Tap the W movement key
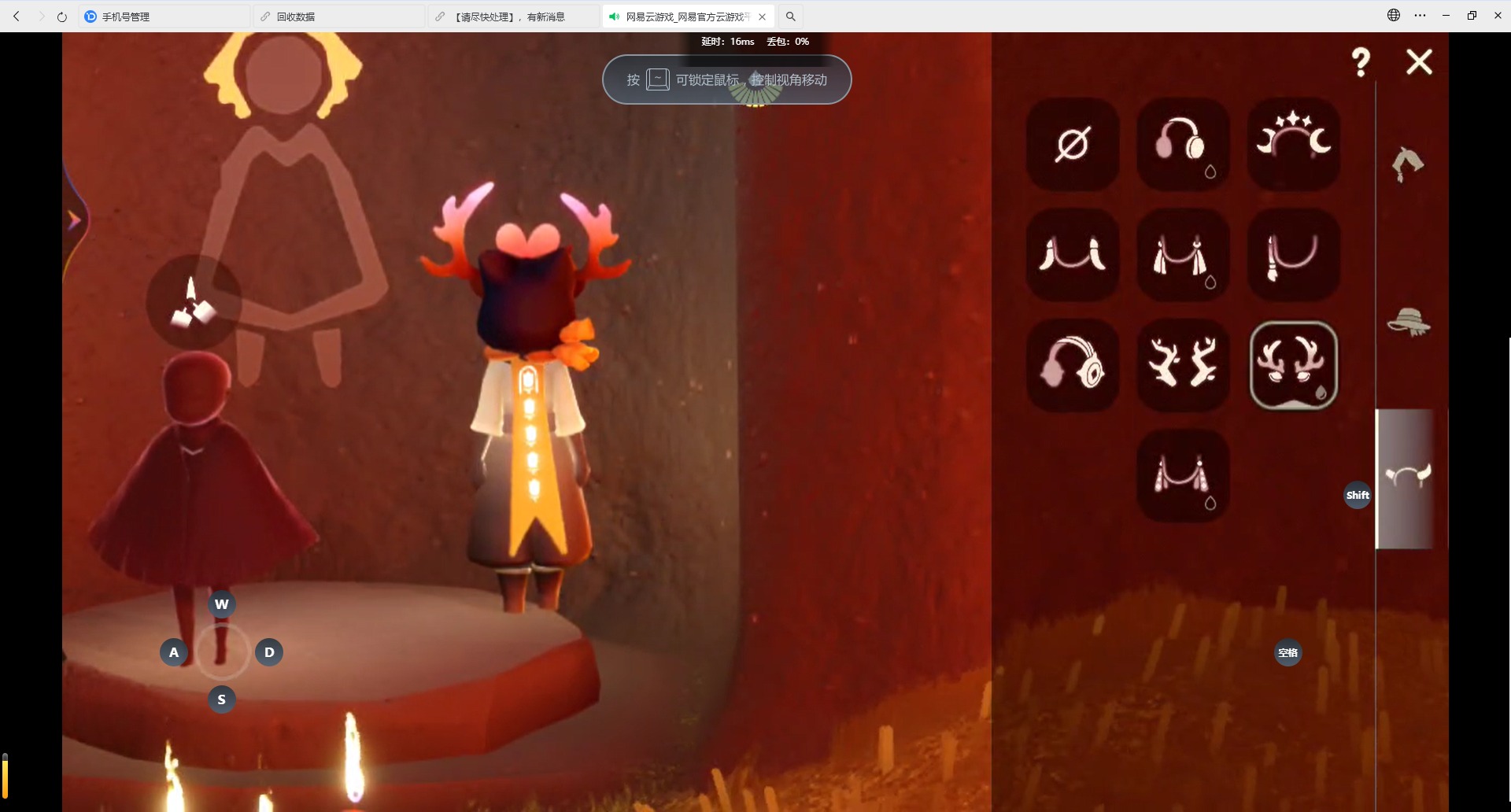 222,604
